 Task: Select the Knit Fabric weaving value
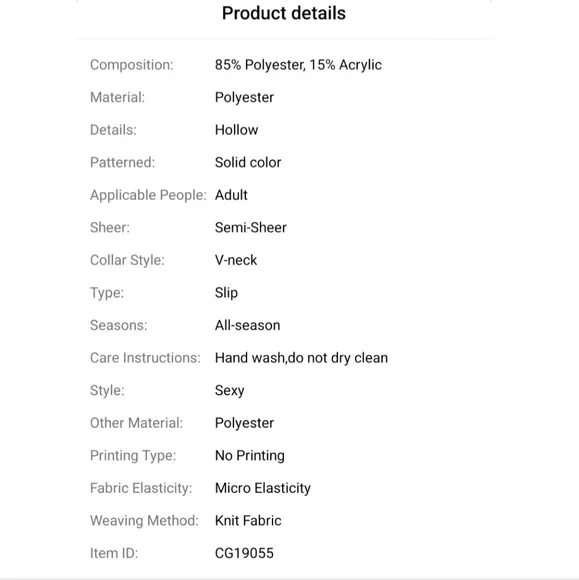click(248, 520)
